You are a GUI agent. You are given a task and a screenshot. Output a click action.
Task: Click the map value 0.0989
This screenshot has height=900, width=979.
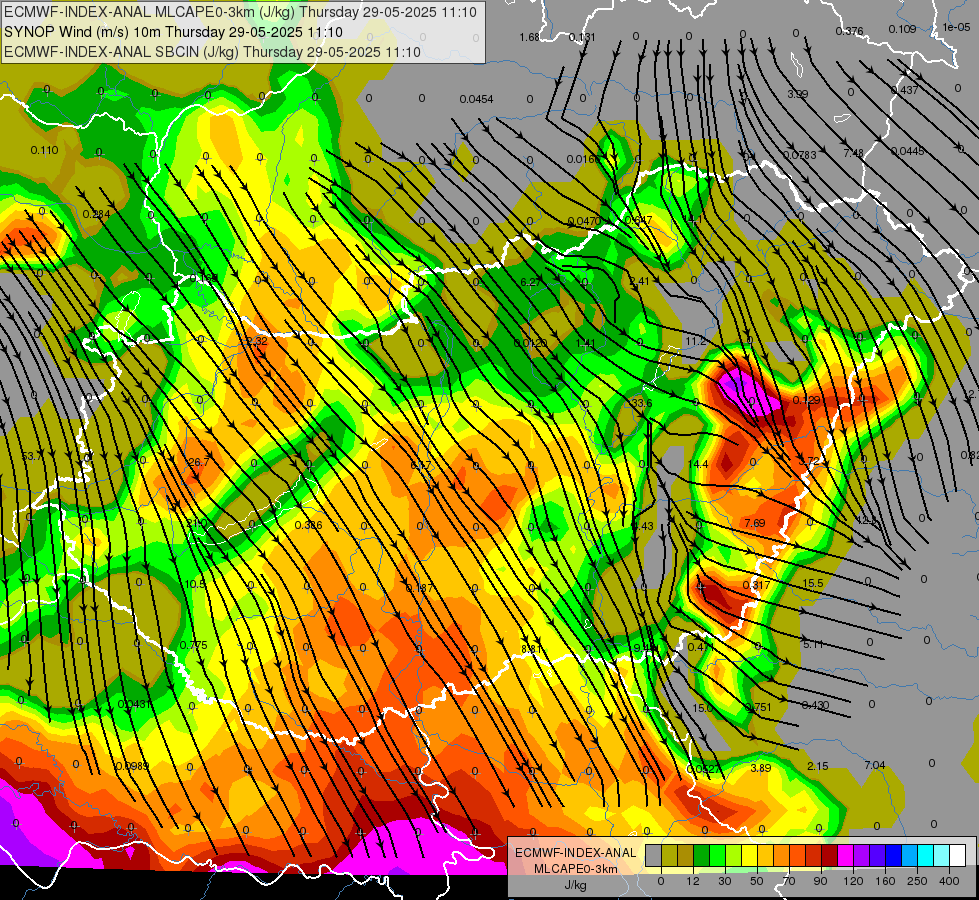132,766
